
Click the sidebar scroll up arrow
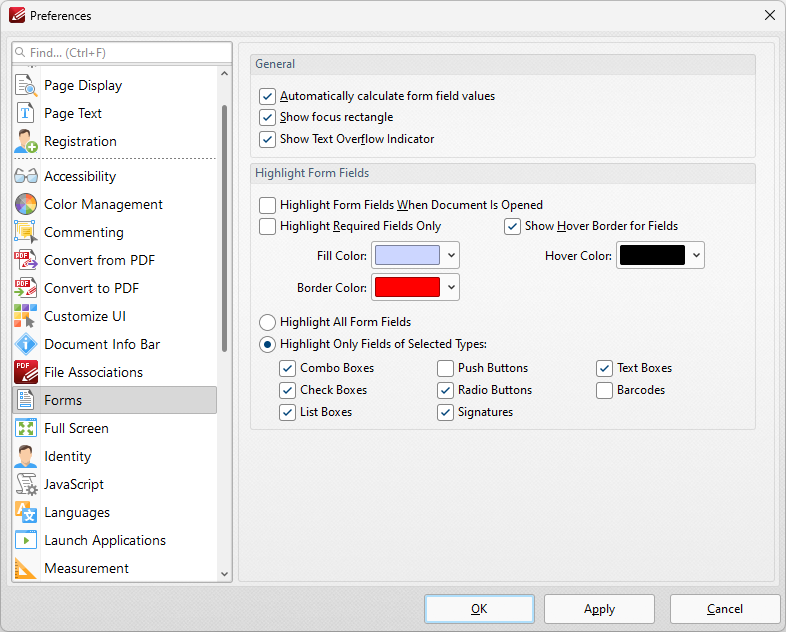coord(225,74)
